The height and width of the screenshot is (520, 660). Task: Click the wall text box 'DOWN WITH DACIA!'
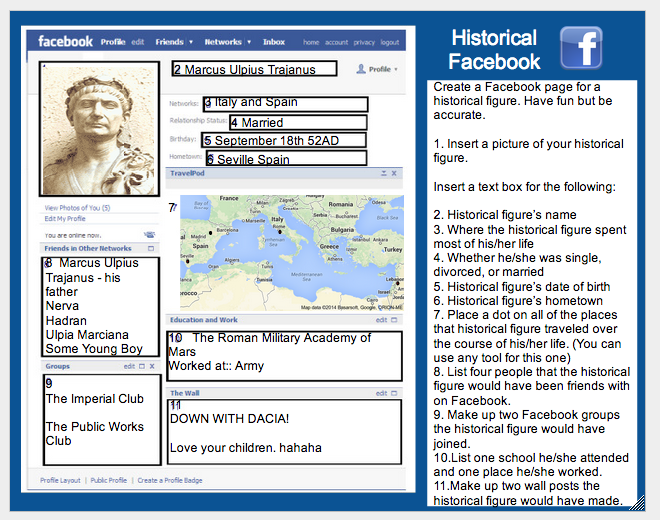point(285,432)
